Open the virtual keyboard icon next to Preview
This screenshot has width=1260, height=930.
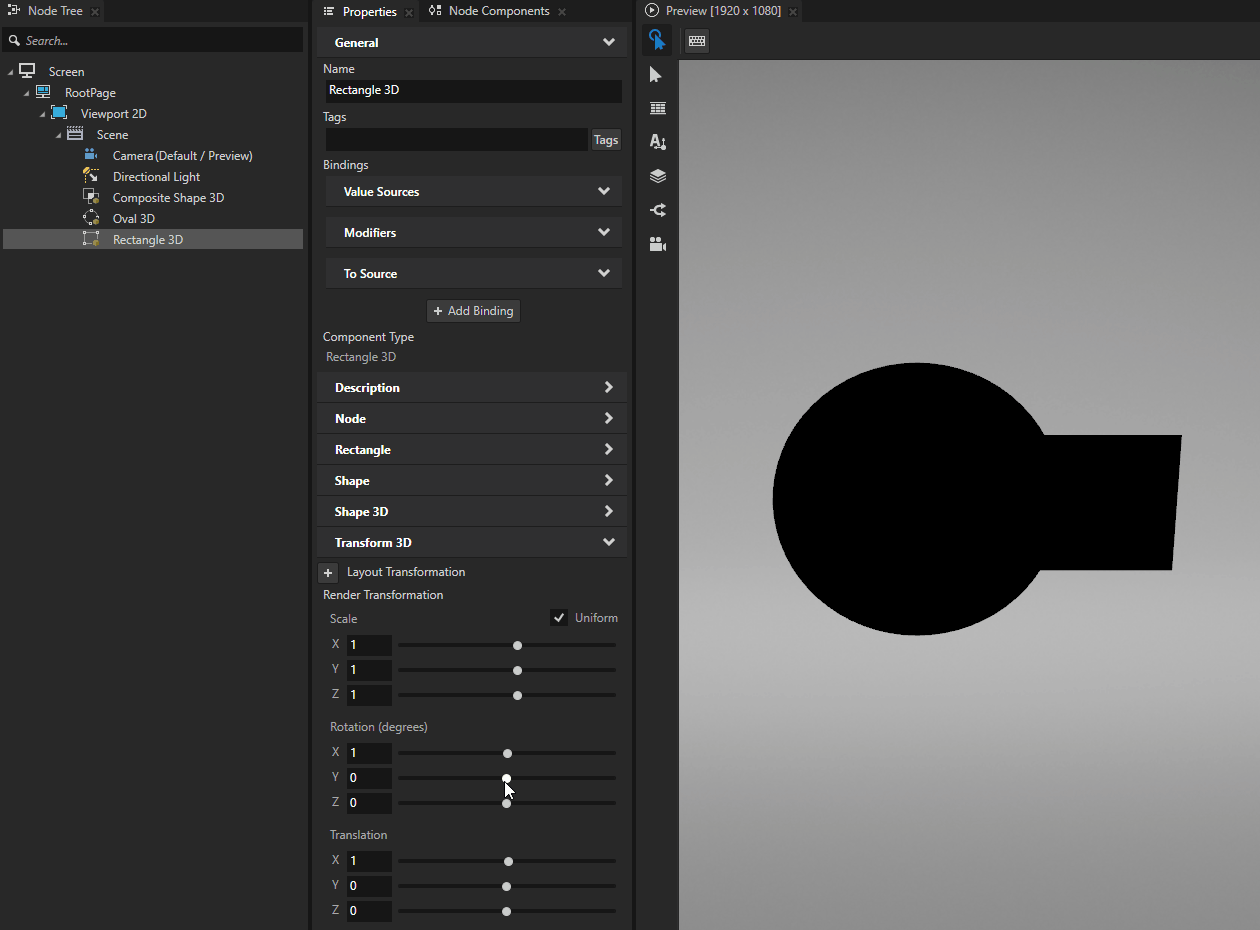click(695, 40)
